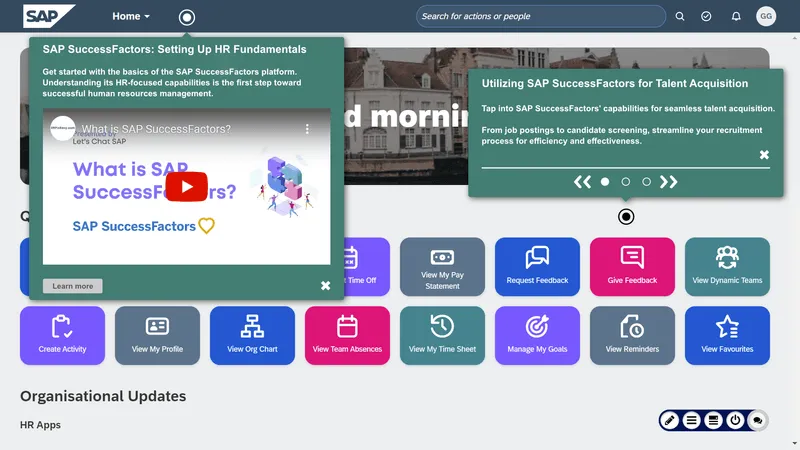The height and width of the screenshot is (450, 800).
Task: Open the Give Feedback tile
Action: pyautogui.click(x=632, y=267)
